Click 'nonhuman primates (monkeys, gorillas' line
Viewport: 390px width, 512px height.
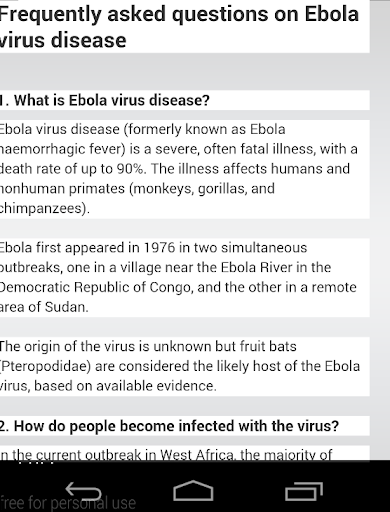click(137, 189)
